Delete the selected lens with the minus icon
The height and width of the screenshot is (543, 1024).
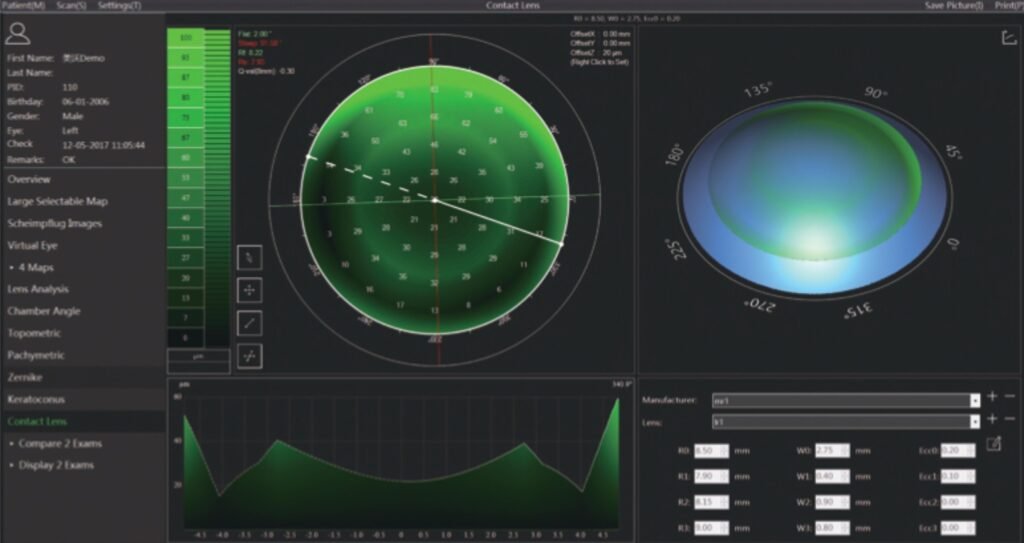1009,420
